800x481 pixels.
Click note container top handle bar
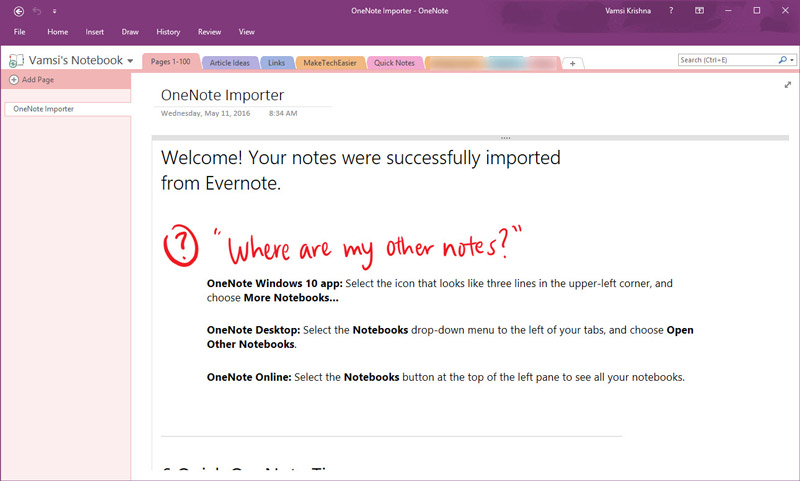[470, 138]
